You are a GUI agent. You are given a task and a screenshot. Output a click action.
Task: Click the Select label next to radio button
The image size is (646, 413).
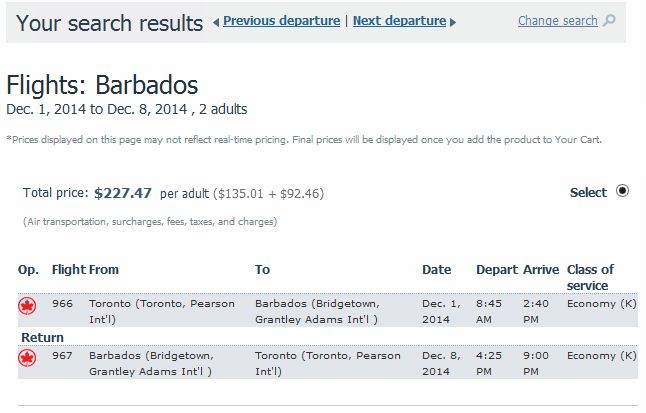pos(588,192)
